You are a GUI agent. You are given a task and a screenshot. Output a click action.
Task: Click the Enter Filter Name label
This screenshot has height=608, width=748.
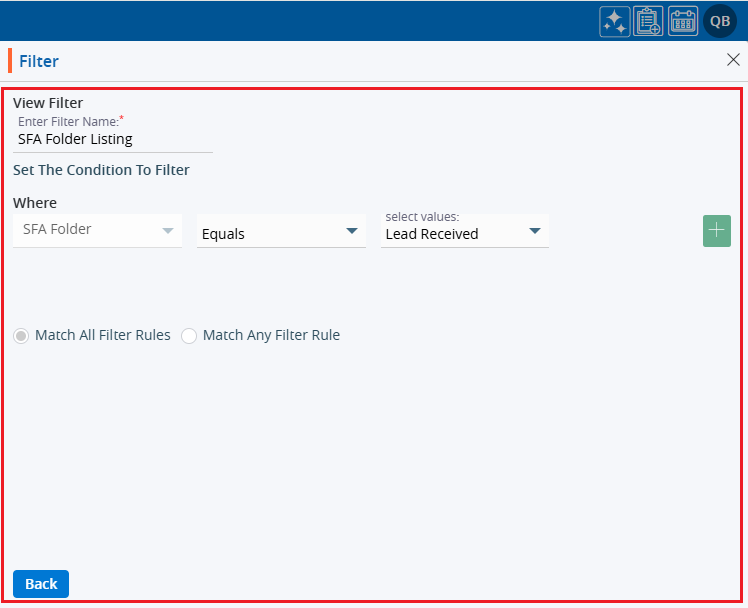click(68, 121)
